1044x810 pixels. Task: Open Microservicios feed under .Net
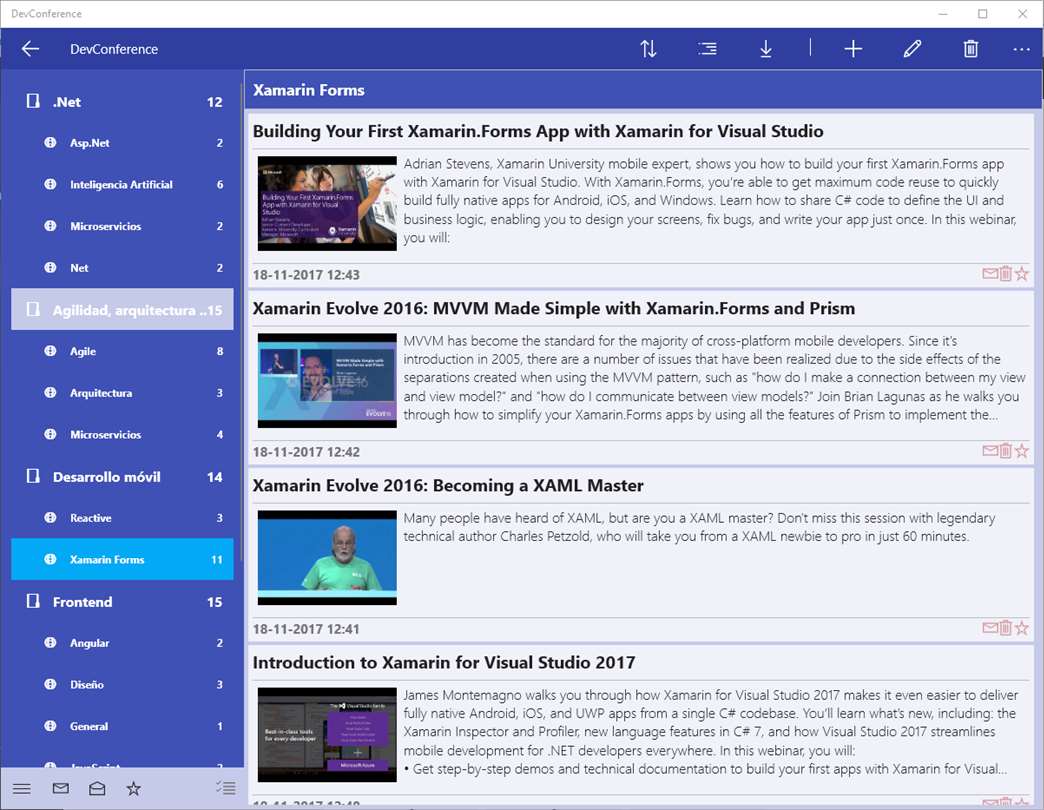(123, 226)
